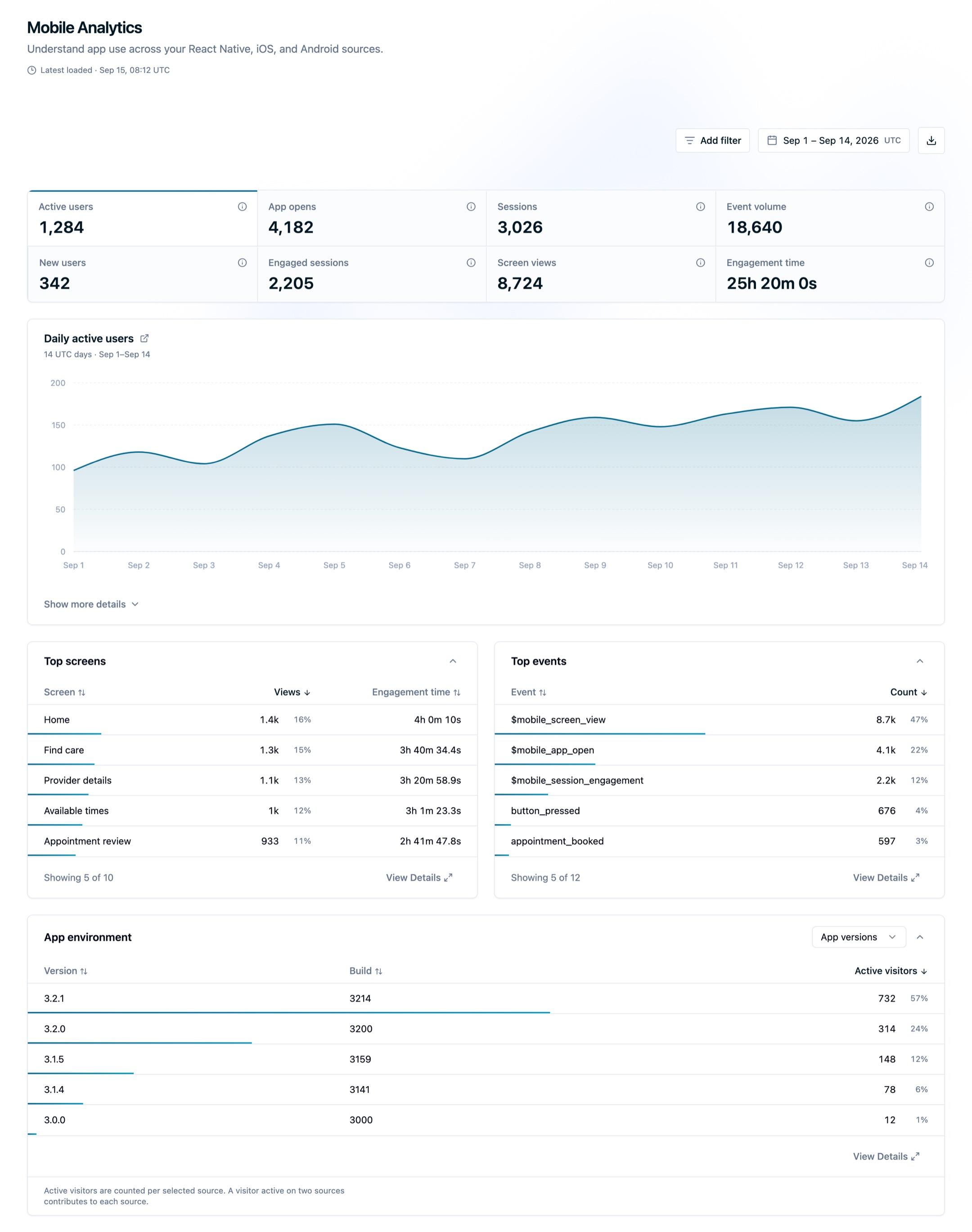
Task: Select the Engaged sessions metric tab
Action: (x=372, y=274)
